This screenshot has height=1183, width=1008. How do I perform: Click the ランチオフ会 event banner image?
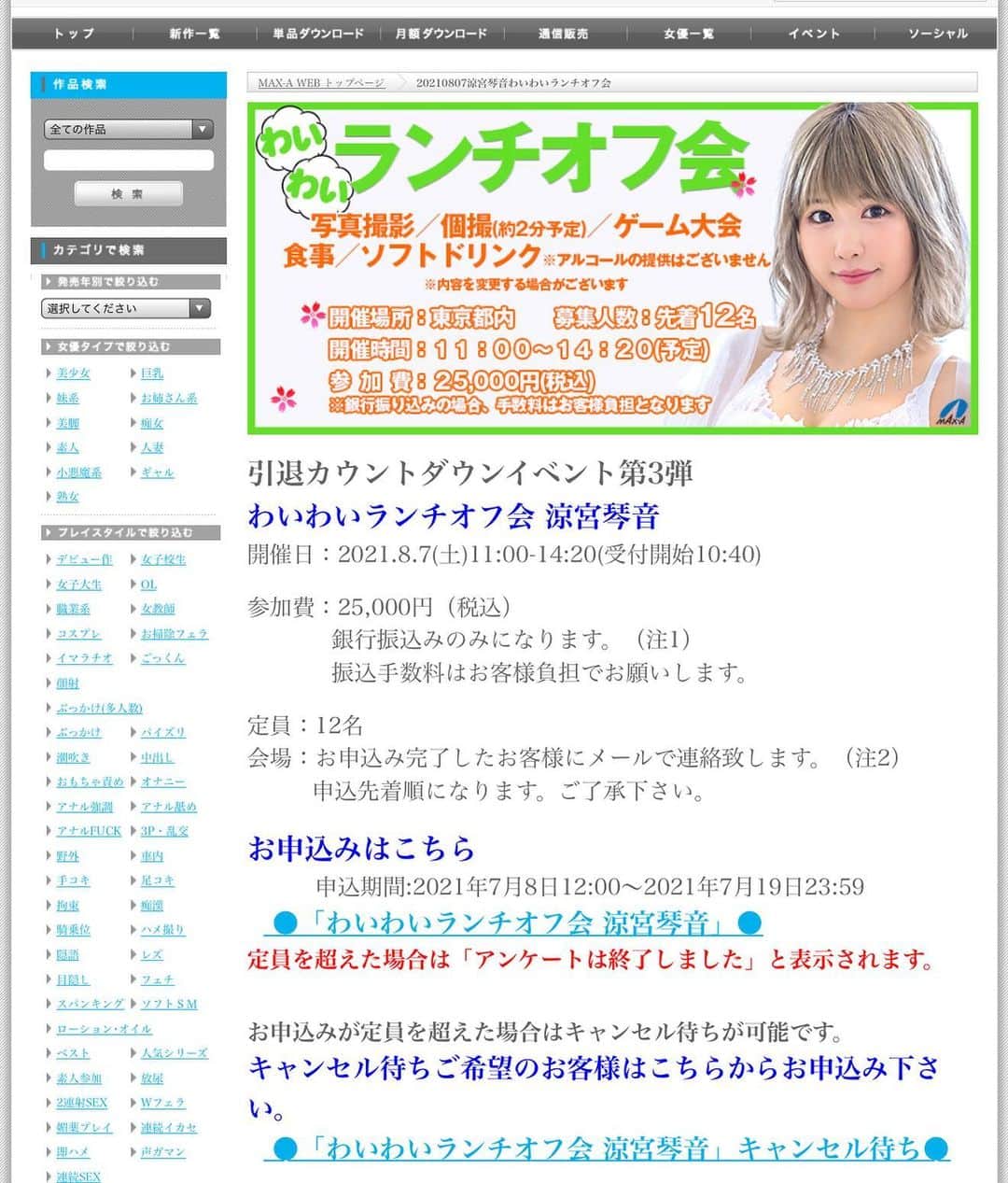(612, 268)
